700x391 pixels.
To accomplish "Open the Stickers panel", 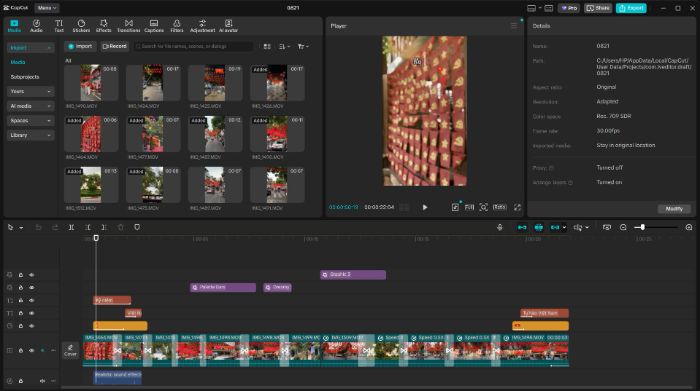I will tap(81, 26).
